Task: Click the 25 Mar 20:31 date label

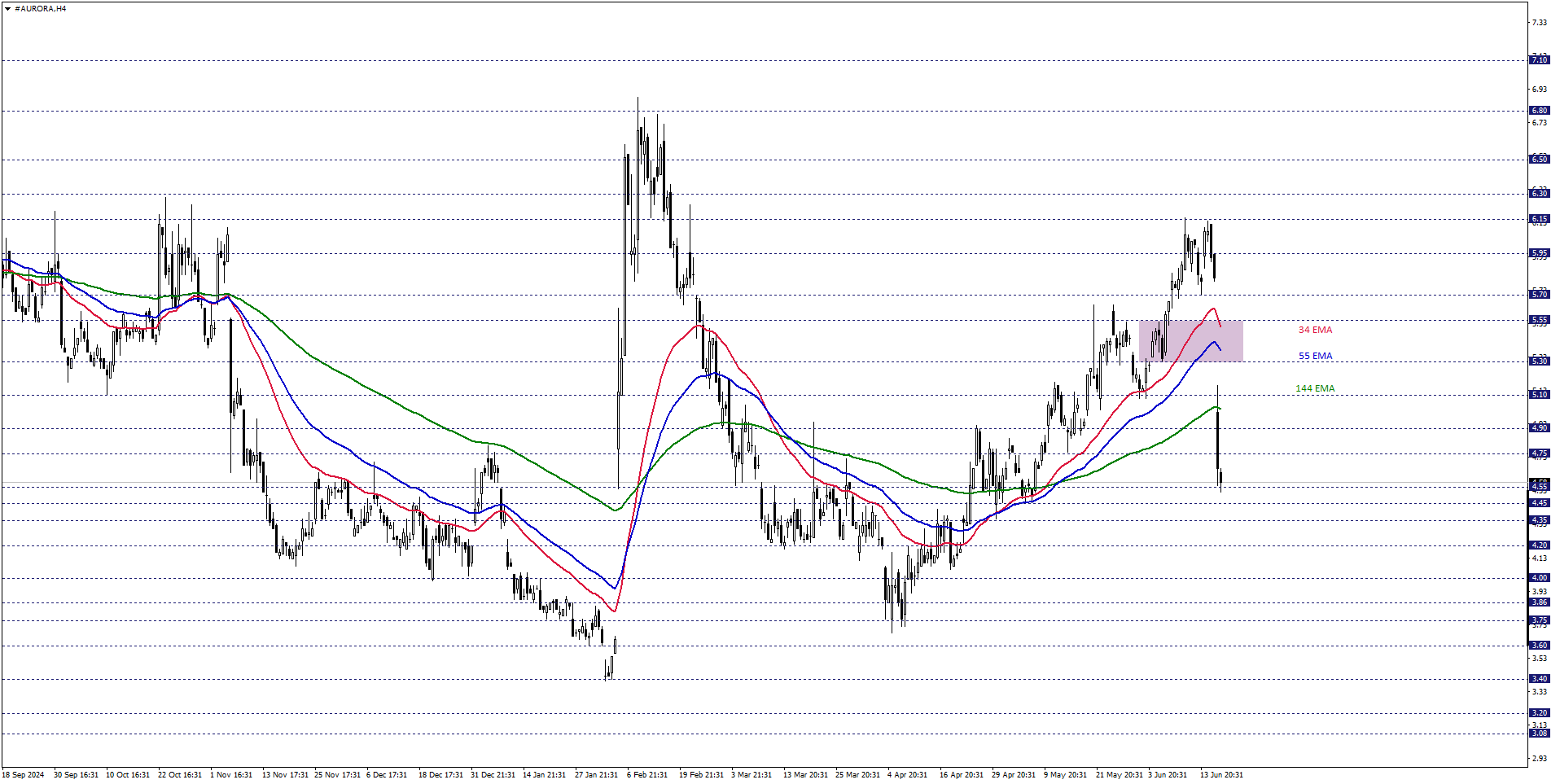Action: (x=857, y=775)
